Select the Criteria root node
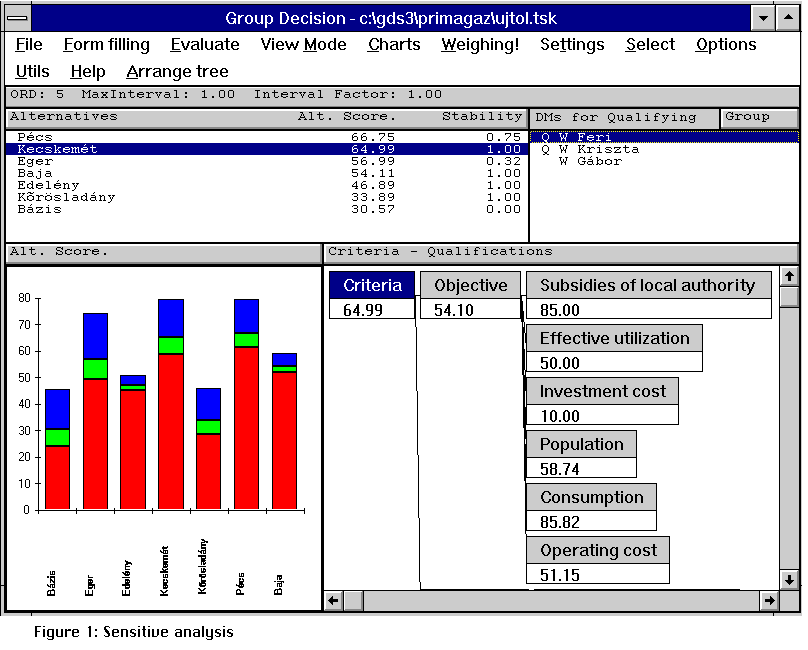The width and height of the screenshot is (808, 650). 372,285
